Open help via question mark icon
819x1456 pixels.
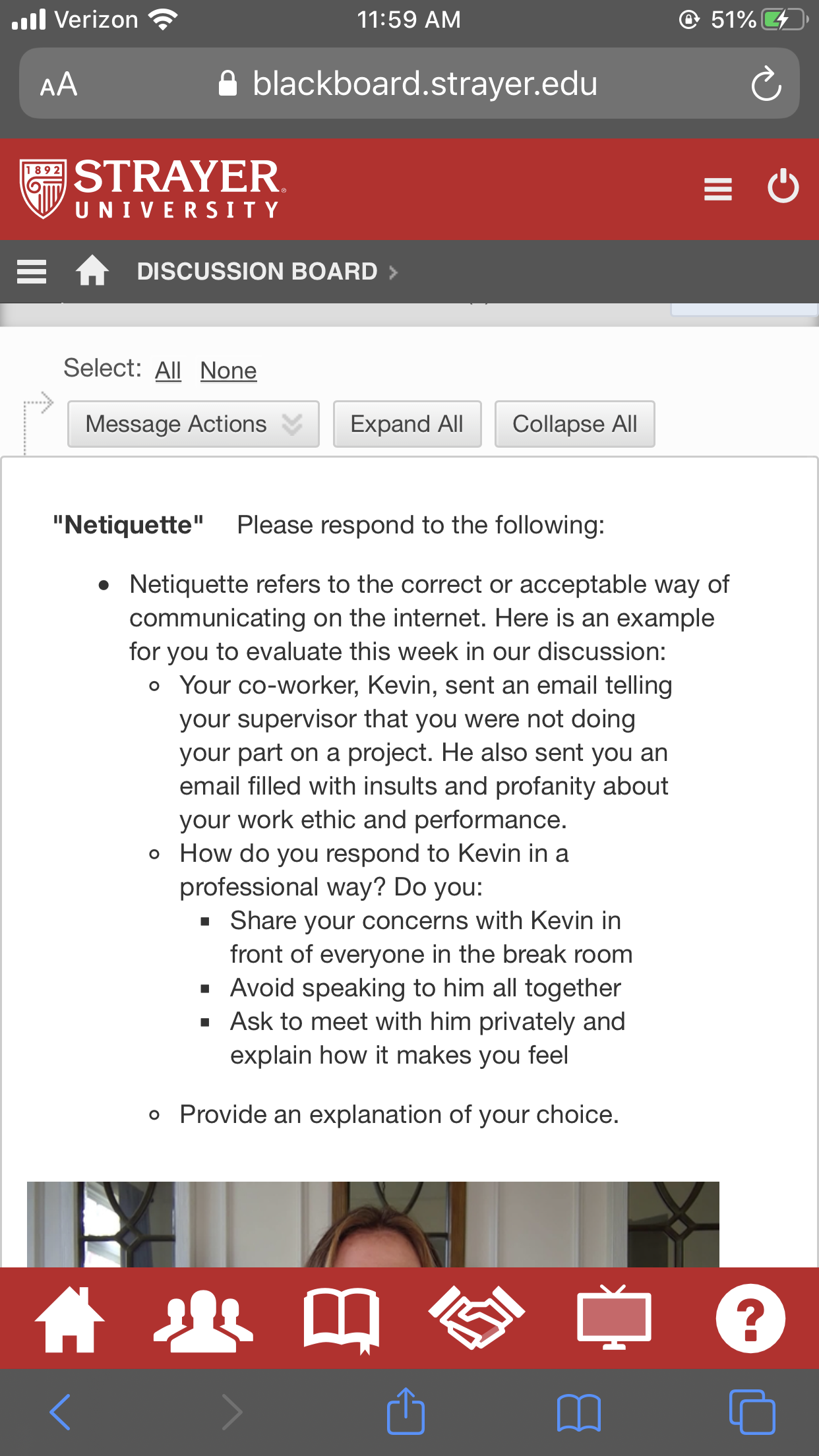tap(750, 1318)
